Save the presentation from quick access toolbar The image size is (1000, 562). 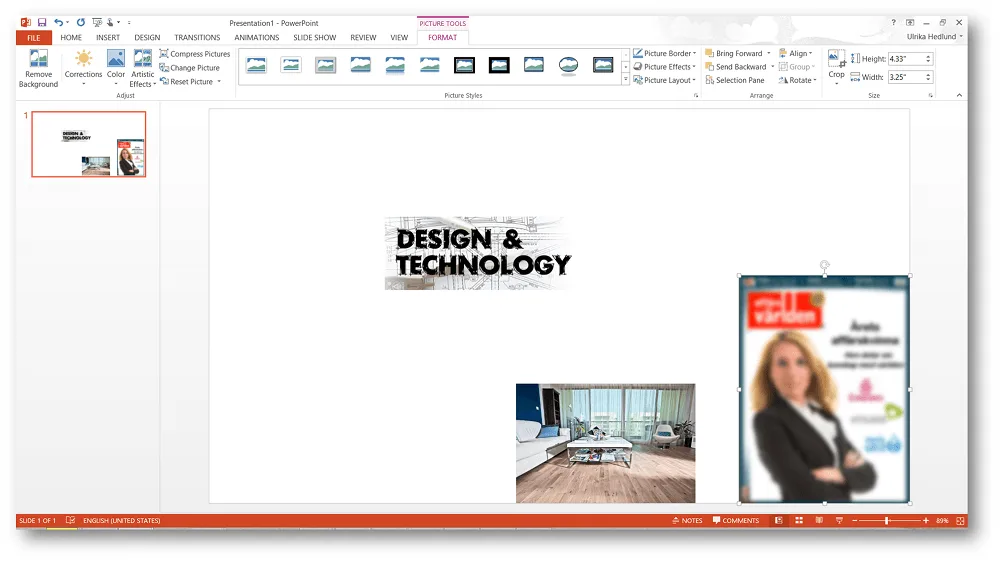coord(42,22)
